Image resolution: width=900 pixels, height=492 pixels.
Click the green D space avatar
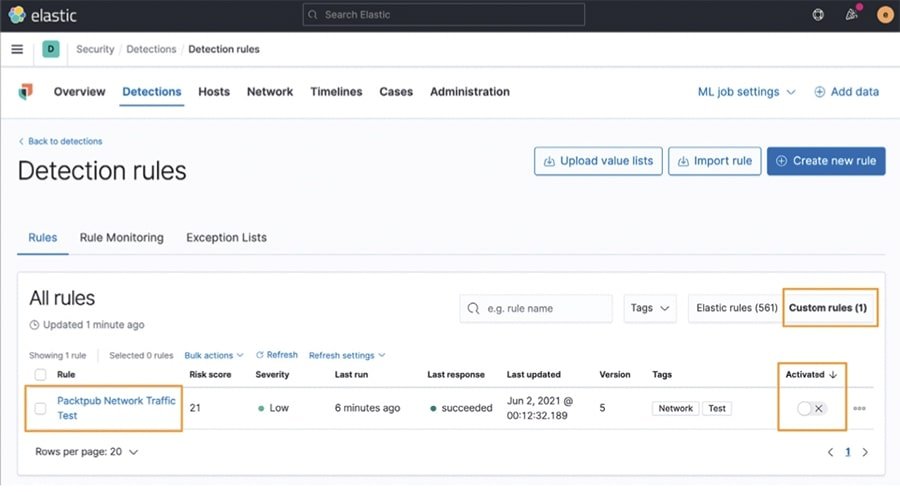coord(51,49)
